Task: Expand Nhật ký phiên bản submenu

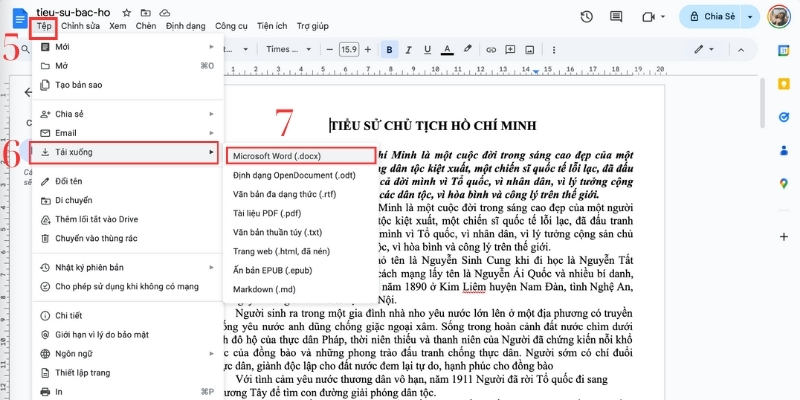Action: click(x=128, y=267)
